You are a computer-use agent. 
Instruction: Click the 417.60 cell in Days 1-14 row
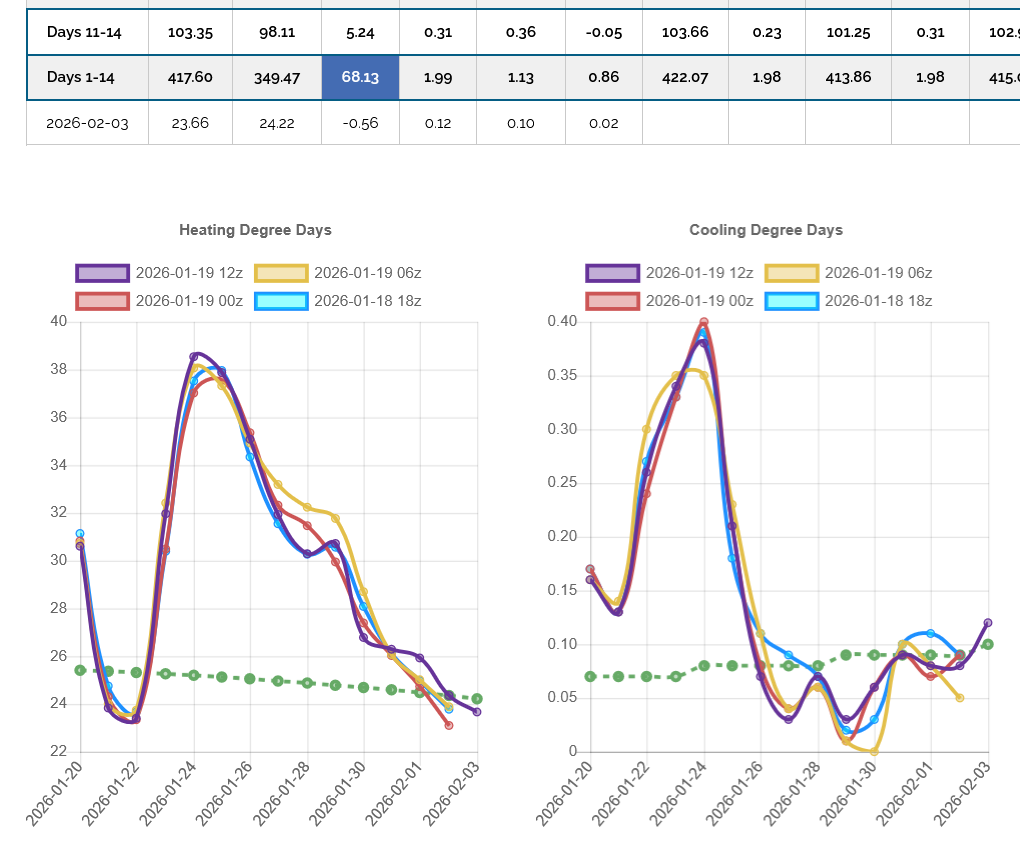(x=190, y=77)
